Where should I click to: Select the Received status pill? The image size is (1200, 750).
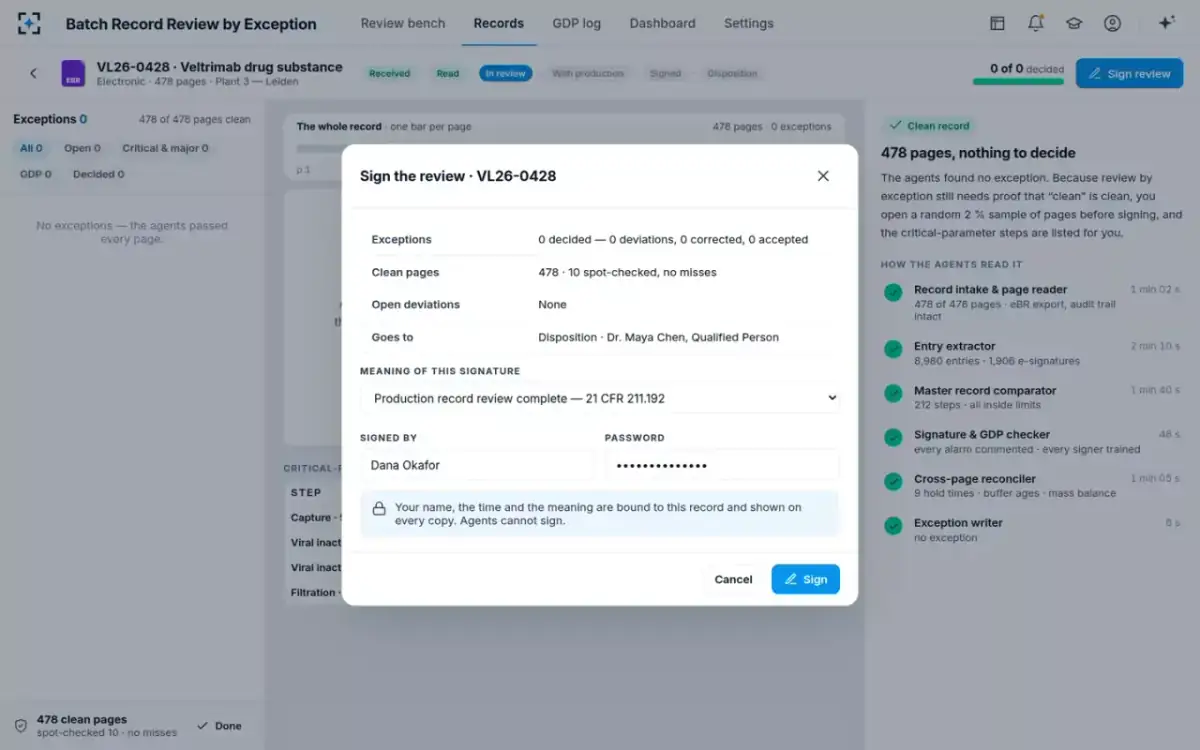tap(390, 73)
